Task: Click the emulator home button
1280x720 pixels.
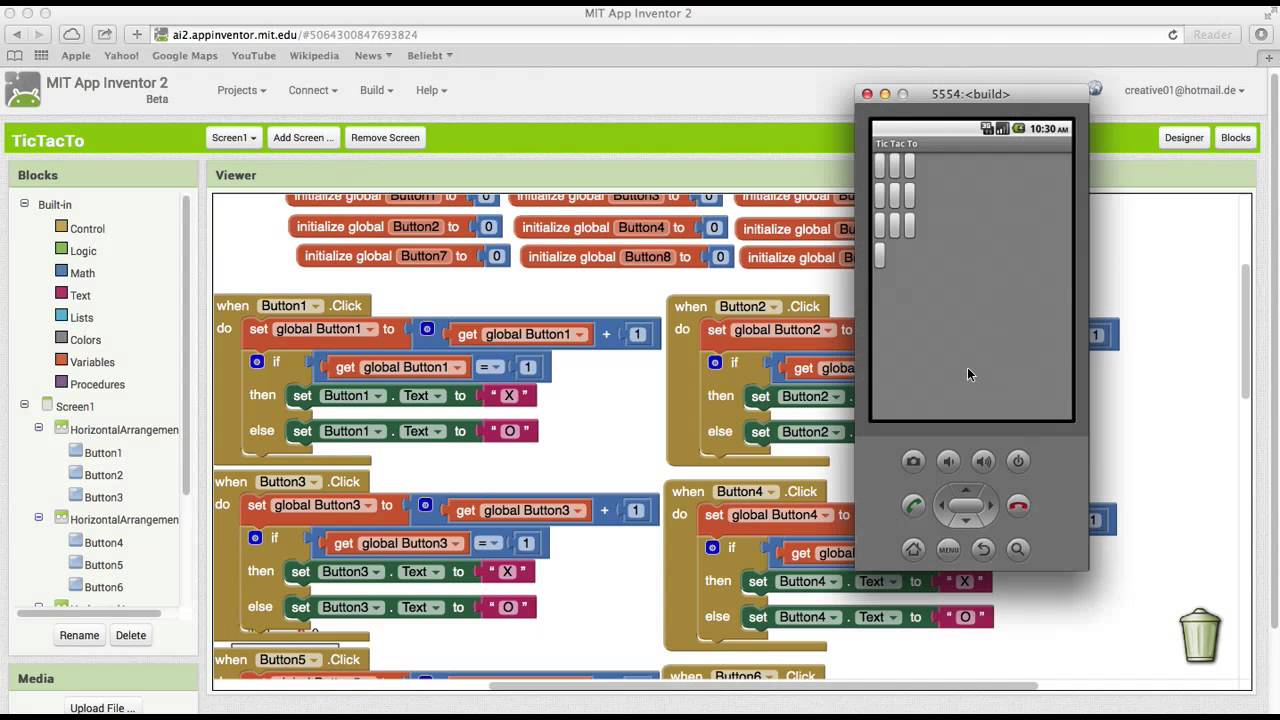Action: coord(913,549)
